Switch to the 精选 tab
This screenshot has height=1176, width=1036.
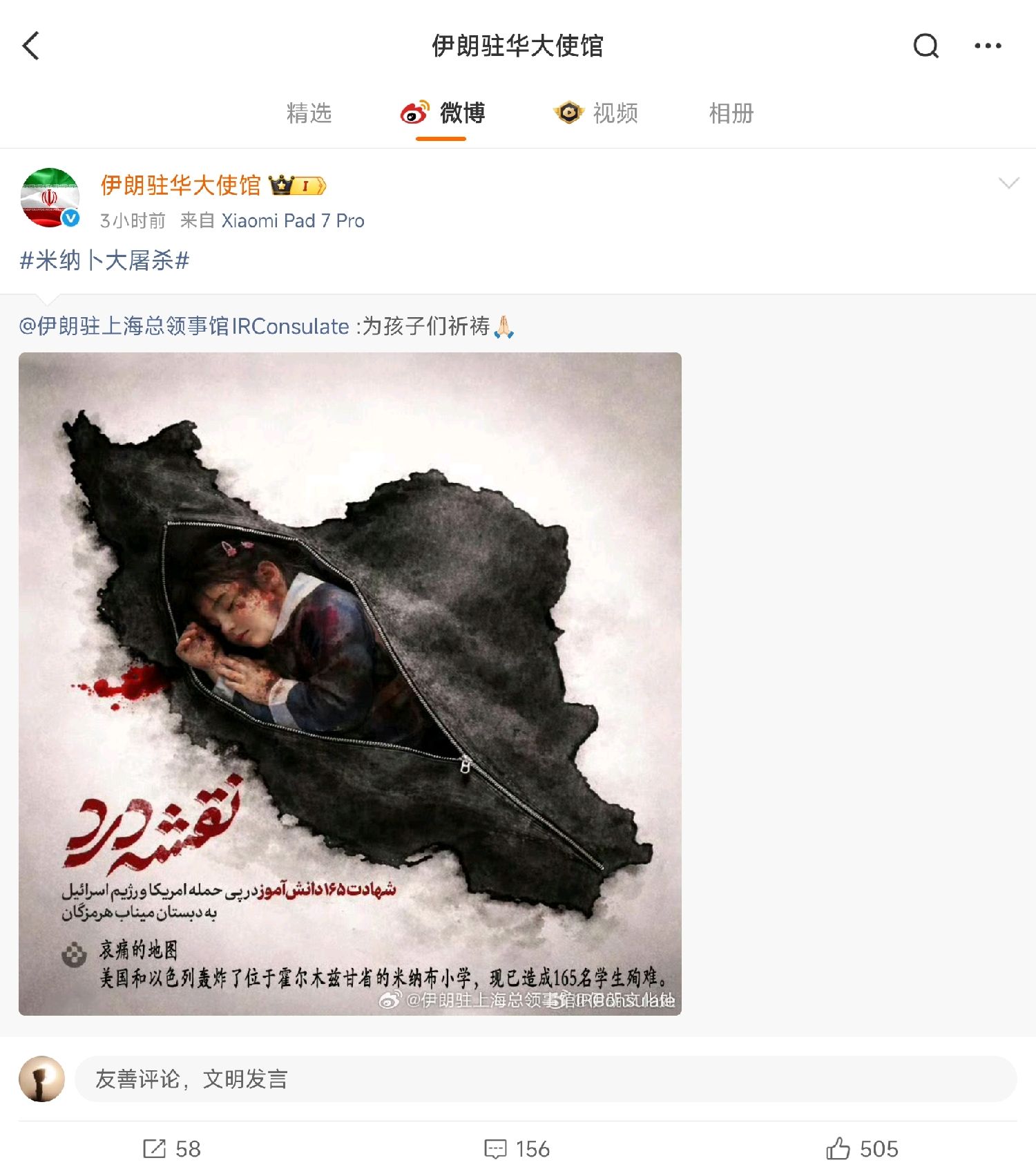pyautogui.click(x=309, y=113)
